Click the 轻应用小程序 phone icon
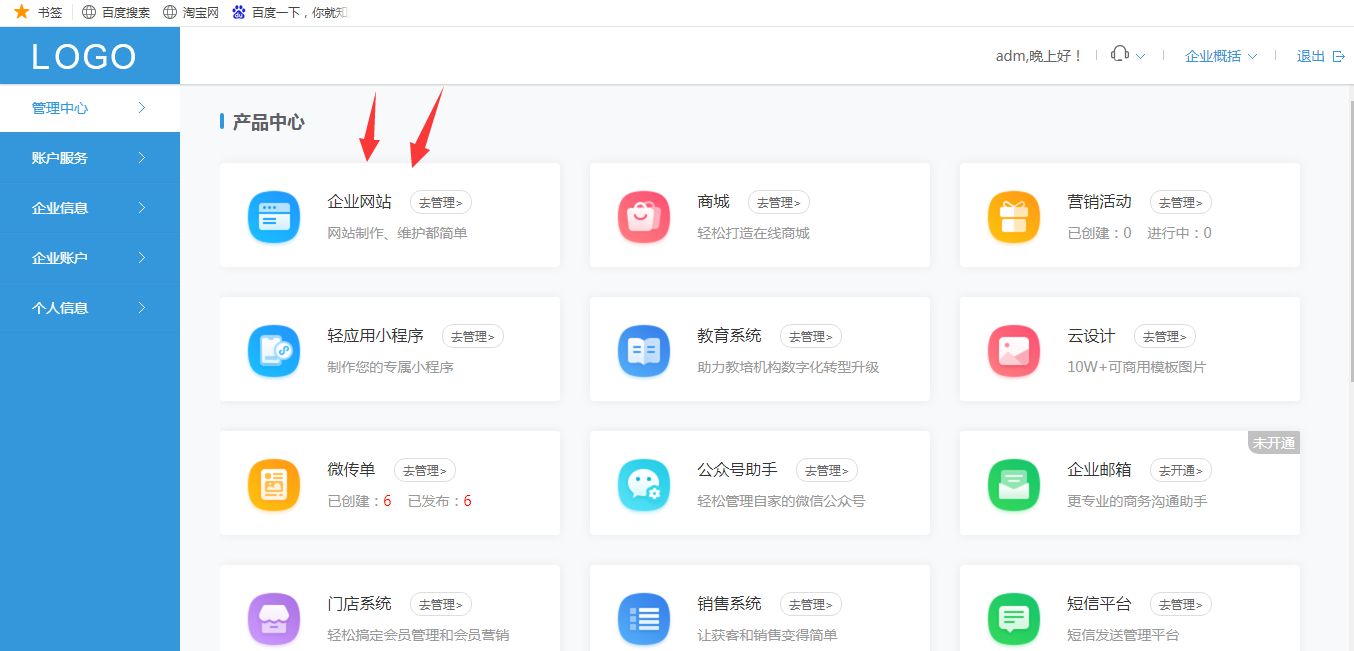The height and width of the screenshot is (651, 1354). click(274, 351)
